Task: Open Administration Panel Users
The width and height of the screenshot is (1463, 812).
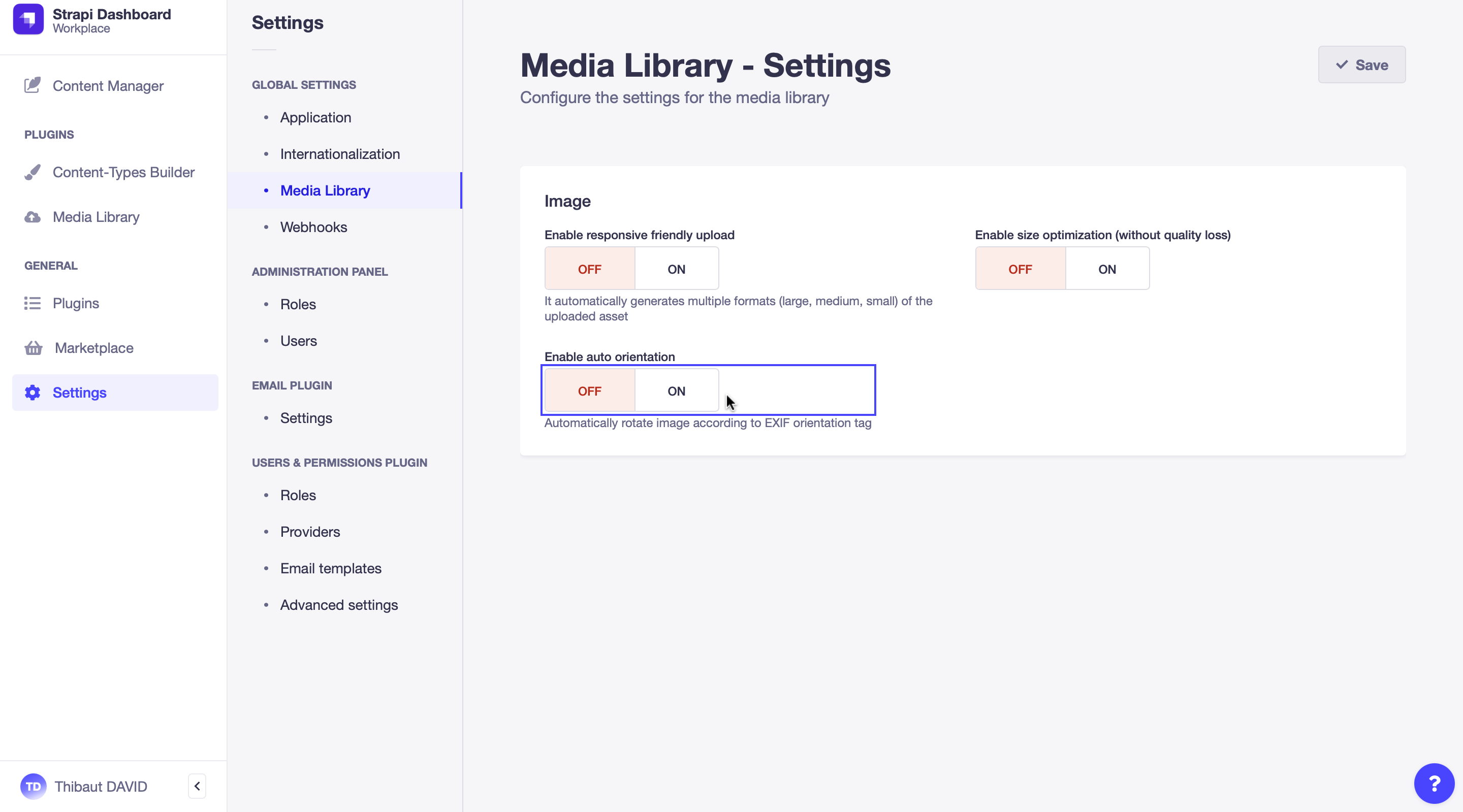Action: tap(299, 341)
